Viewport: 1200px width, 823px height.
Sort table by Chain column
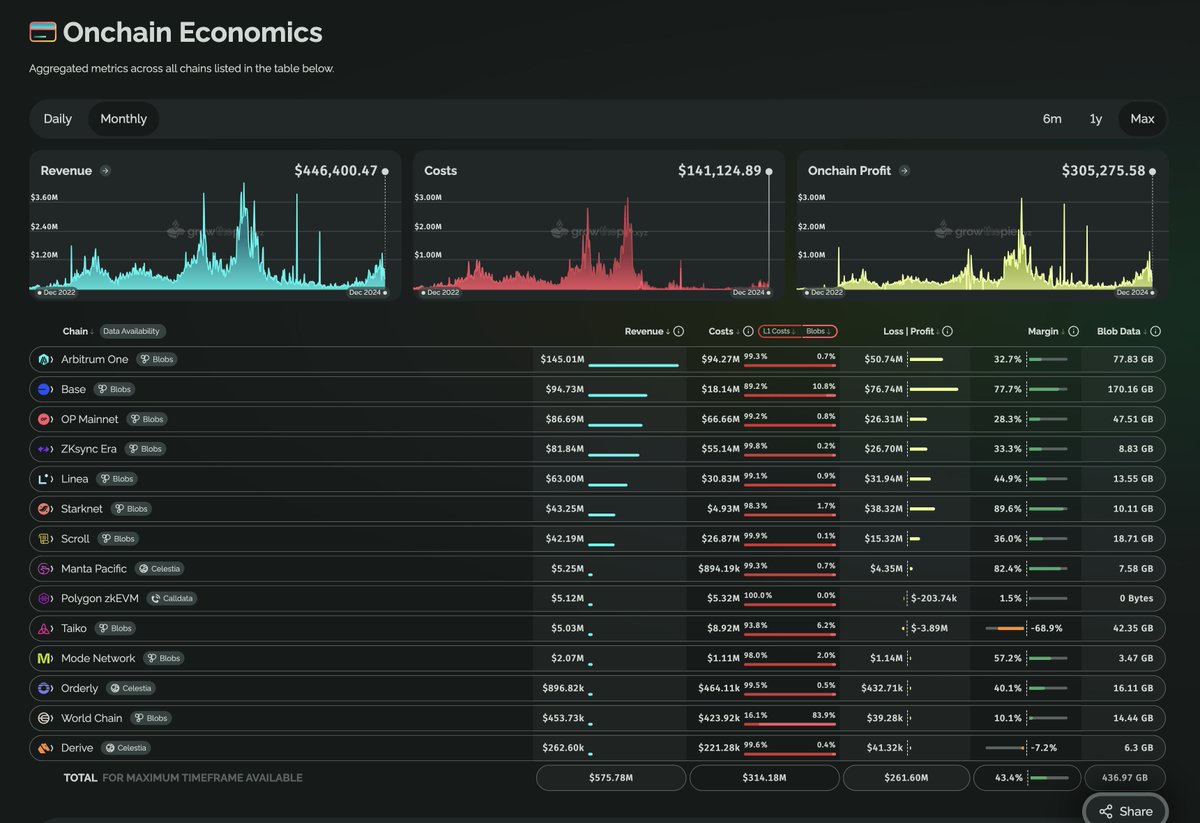pos(78,331)
